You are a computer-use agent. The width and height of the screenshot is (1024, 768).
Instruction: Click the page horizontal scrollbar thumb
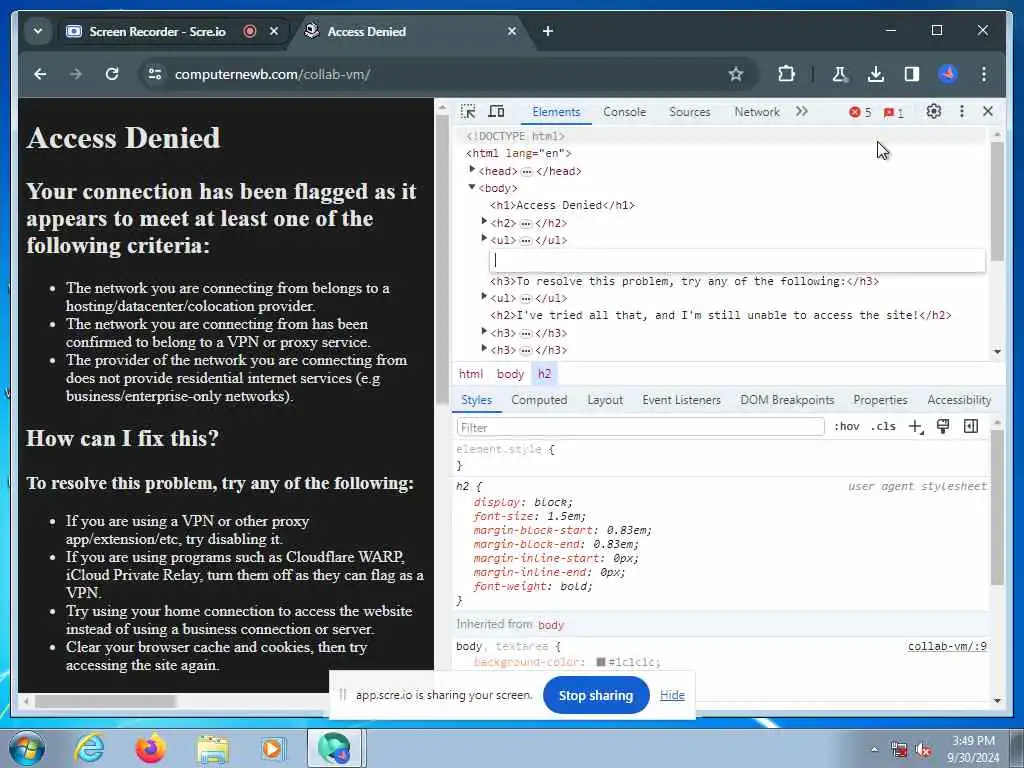point(105,701)
